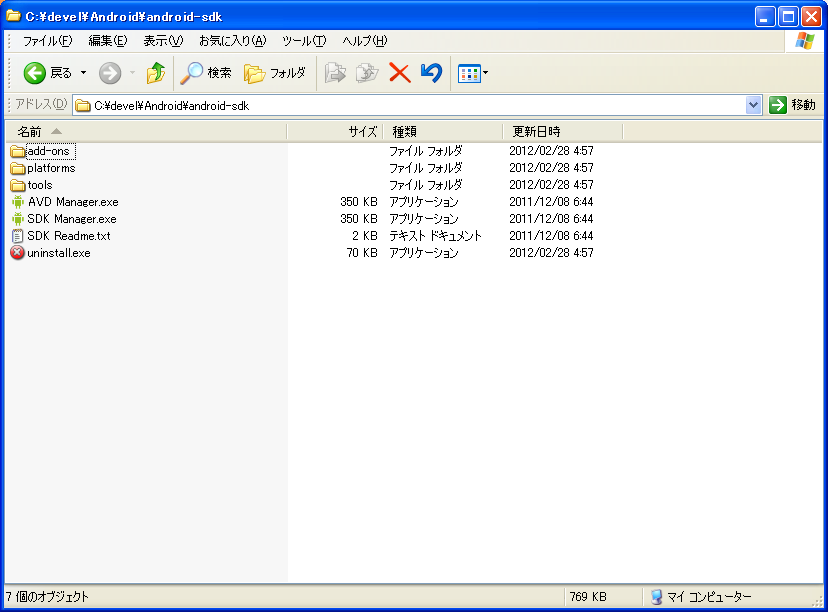Click the uninstall.exe file name

(x=59, y=253)
